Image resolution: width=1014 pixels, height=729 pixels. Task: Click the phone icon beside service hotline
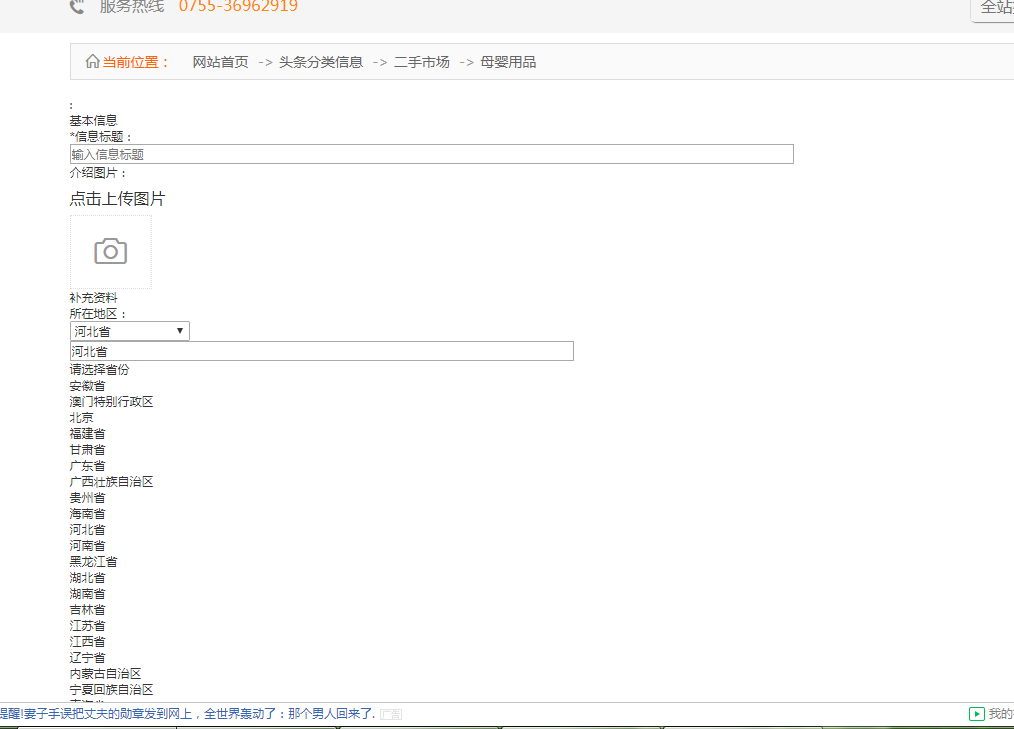pyautogui.click(x=77, y=7)
